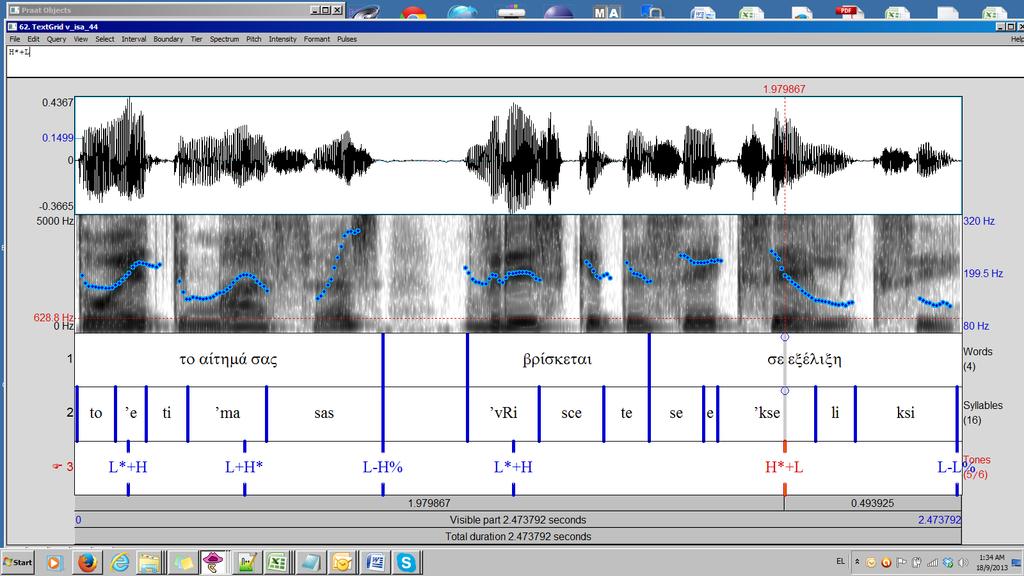
Task: Open the Boundary menu
Action: (x=168, y=39)
